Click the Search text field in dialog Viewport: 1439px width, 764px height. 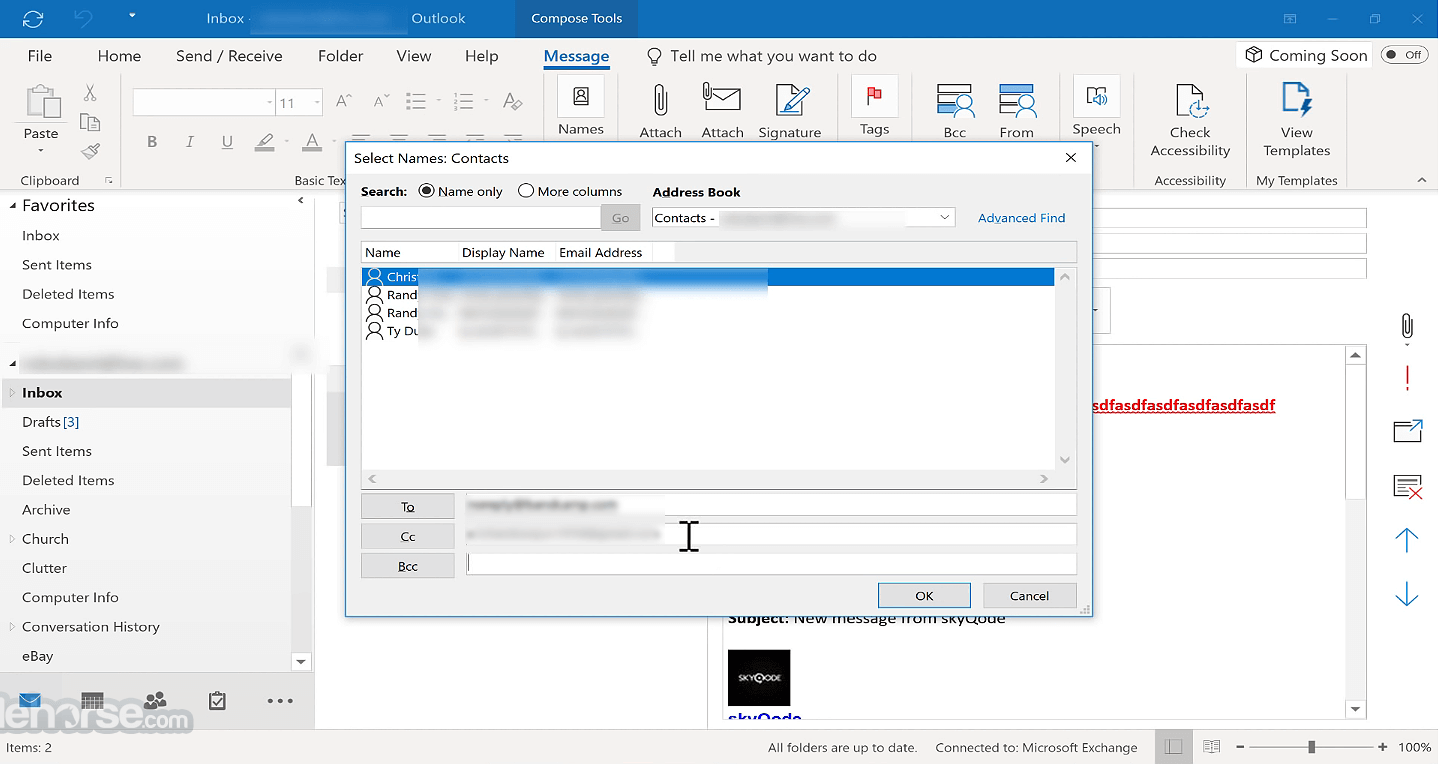tap(481, 217)
